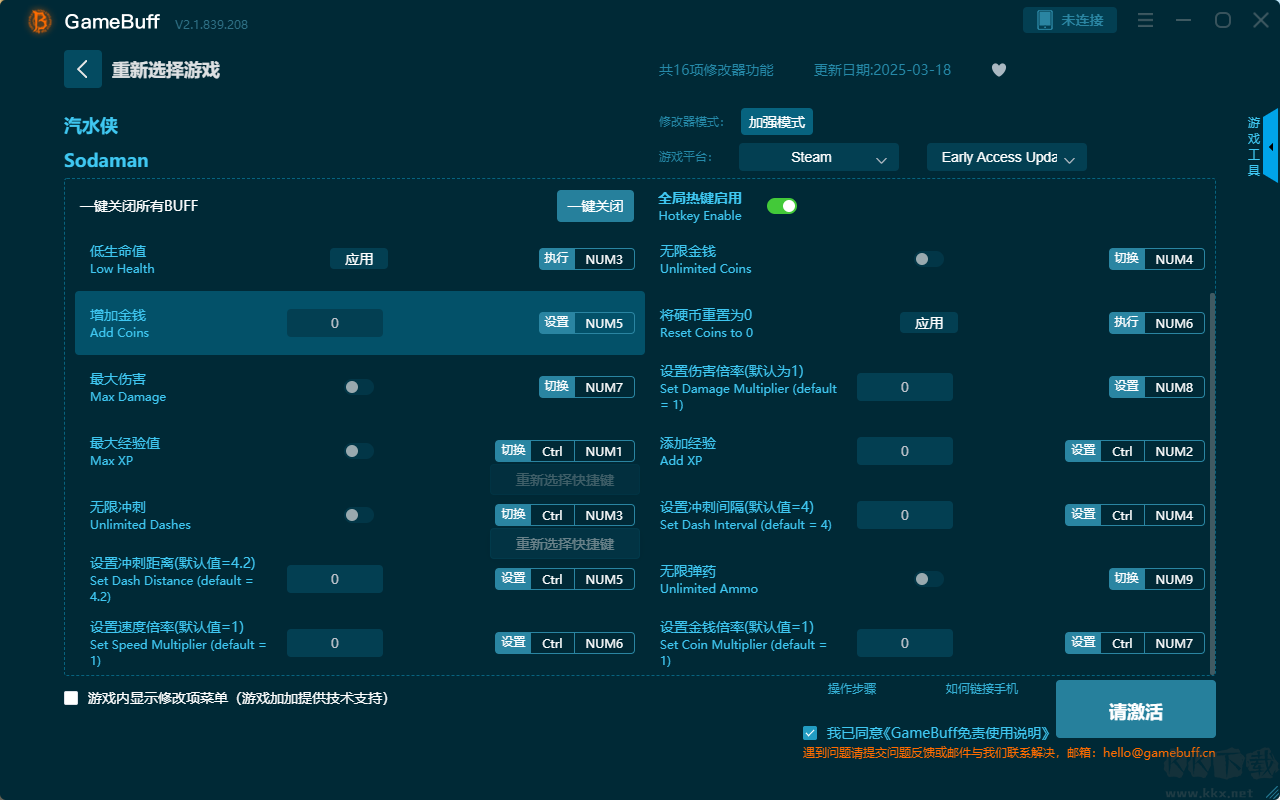Apply Low Health with its 应用 button
The width and height of the screenshot is (1280, 800).
click(359, 259)
